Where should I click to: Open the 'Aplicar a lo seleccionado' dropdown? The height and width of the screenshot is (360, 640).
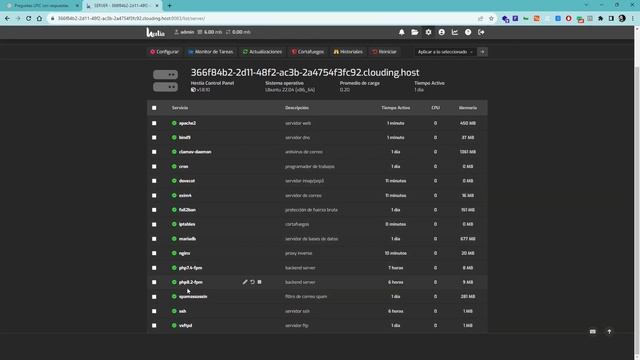click(444, 52)
